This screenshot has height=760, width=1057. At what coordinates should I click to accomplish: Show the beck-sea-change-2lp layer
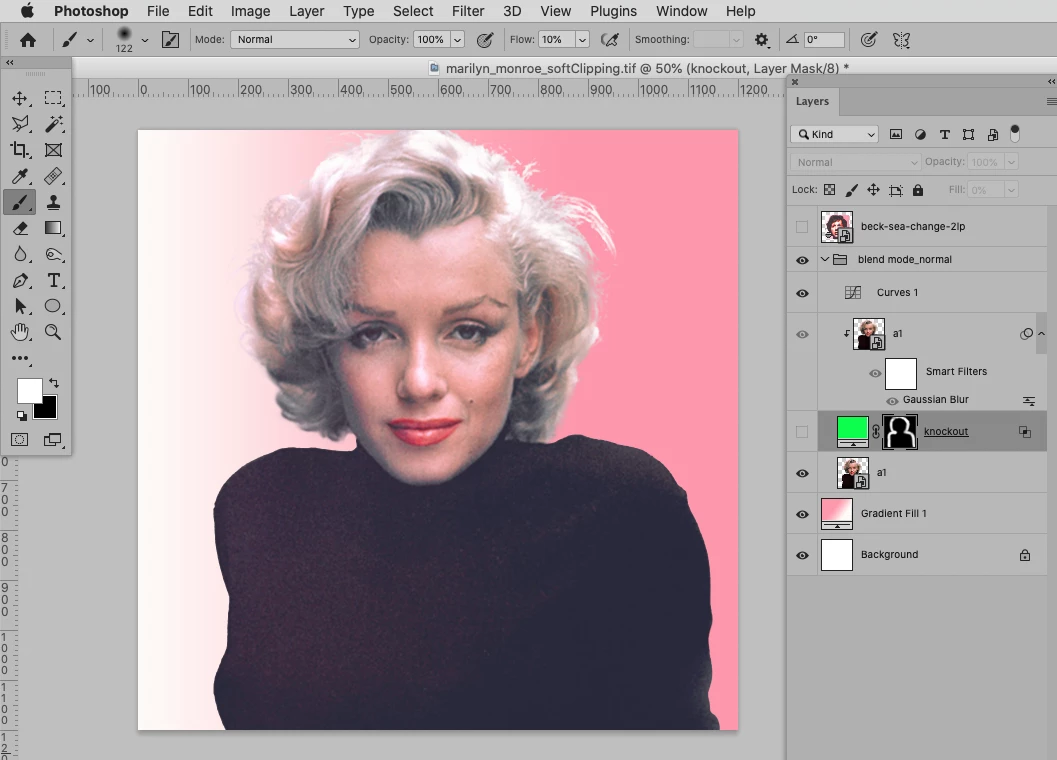tap(802, 227)
